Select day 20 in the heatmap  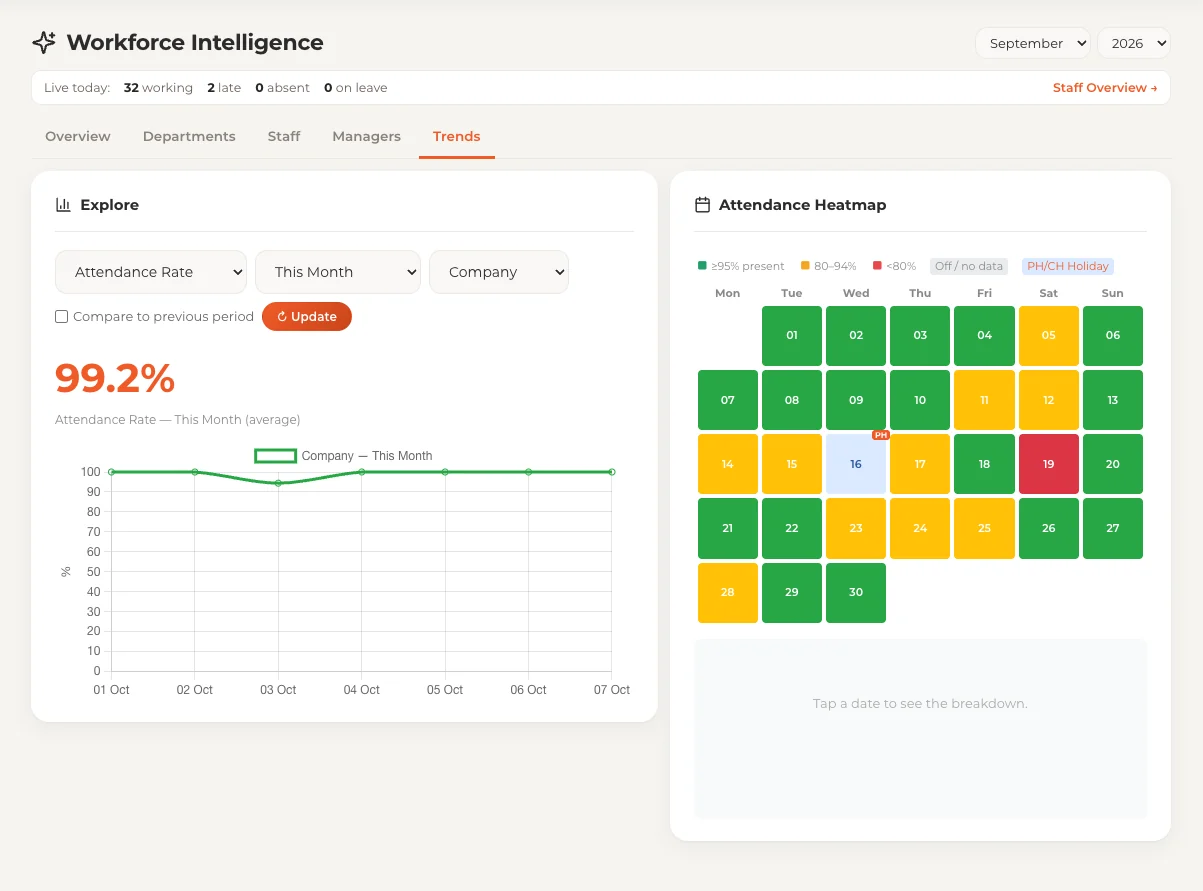click(1113, 464)
